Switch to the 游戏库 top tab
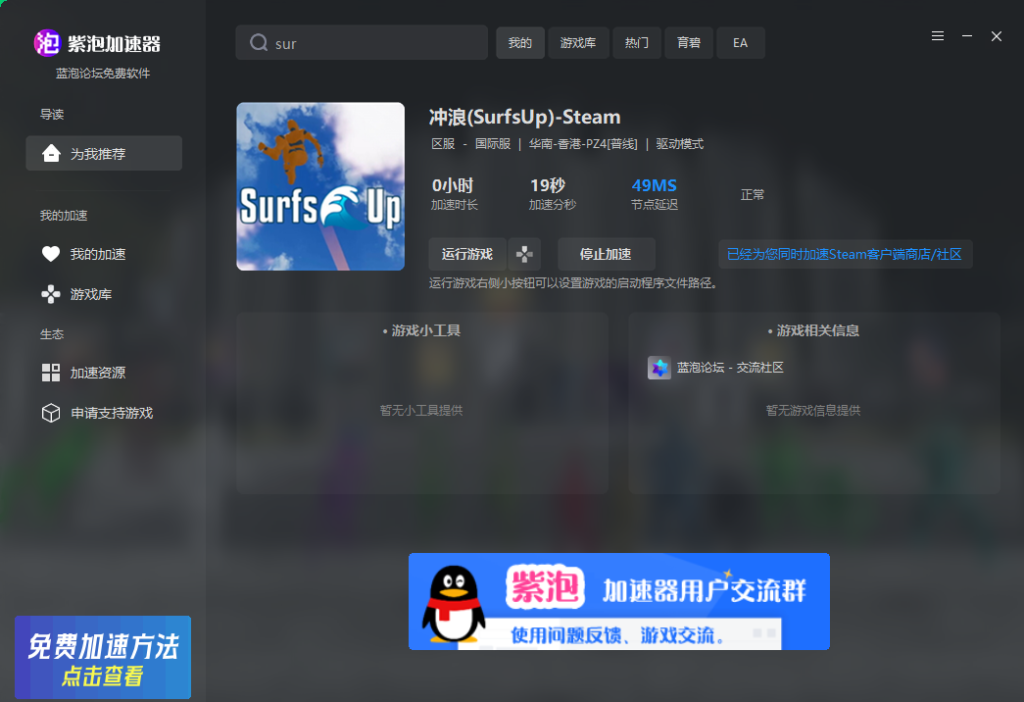Viewport: 1024px width, 702px height. [x=578, y=43]
